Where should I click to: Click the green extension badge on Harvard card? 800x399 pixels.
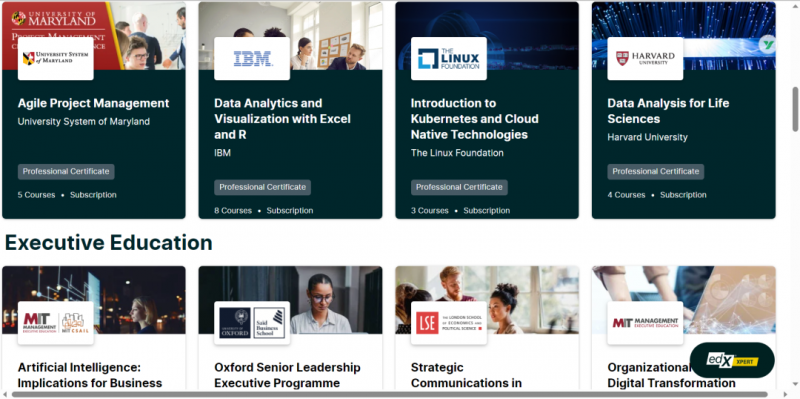pos(767,45)
